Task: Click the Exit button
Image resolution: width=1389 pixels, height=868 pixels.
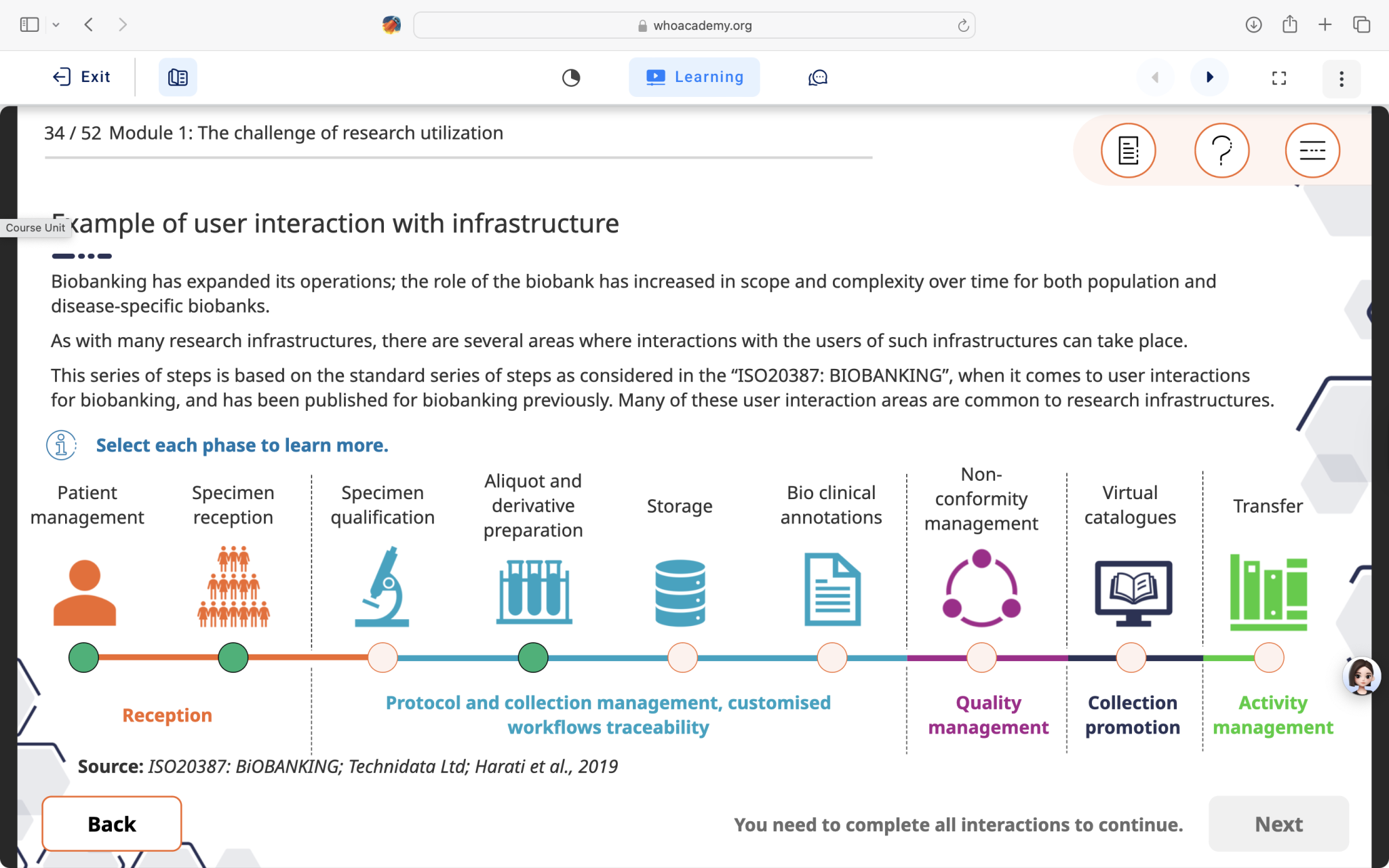Action: click(81, 77)
